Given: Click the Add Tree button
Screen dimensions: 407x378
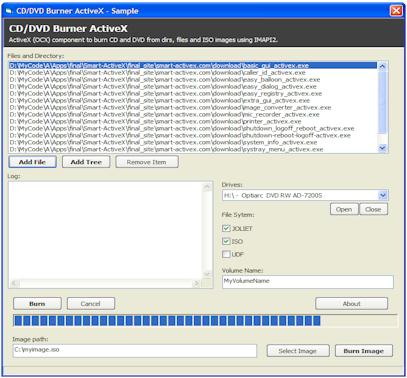Looking at the screenshot, I should [x=86, y=162].
